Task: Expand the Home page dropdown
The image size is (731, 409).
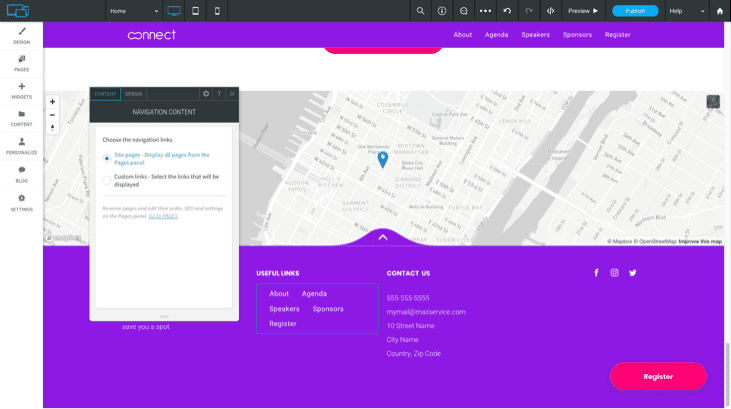Action: point(134,11)
